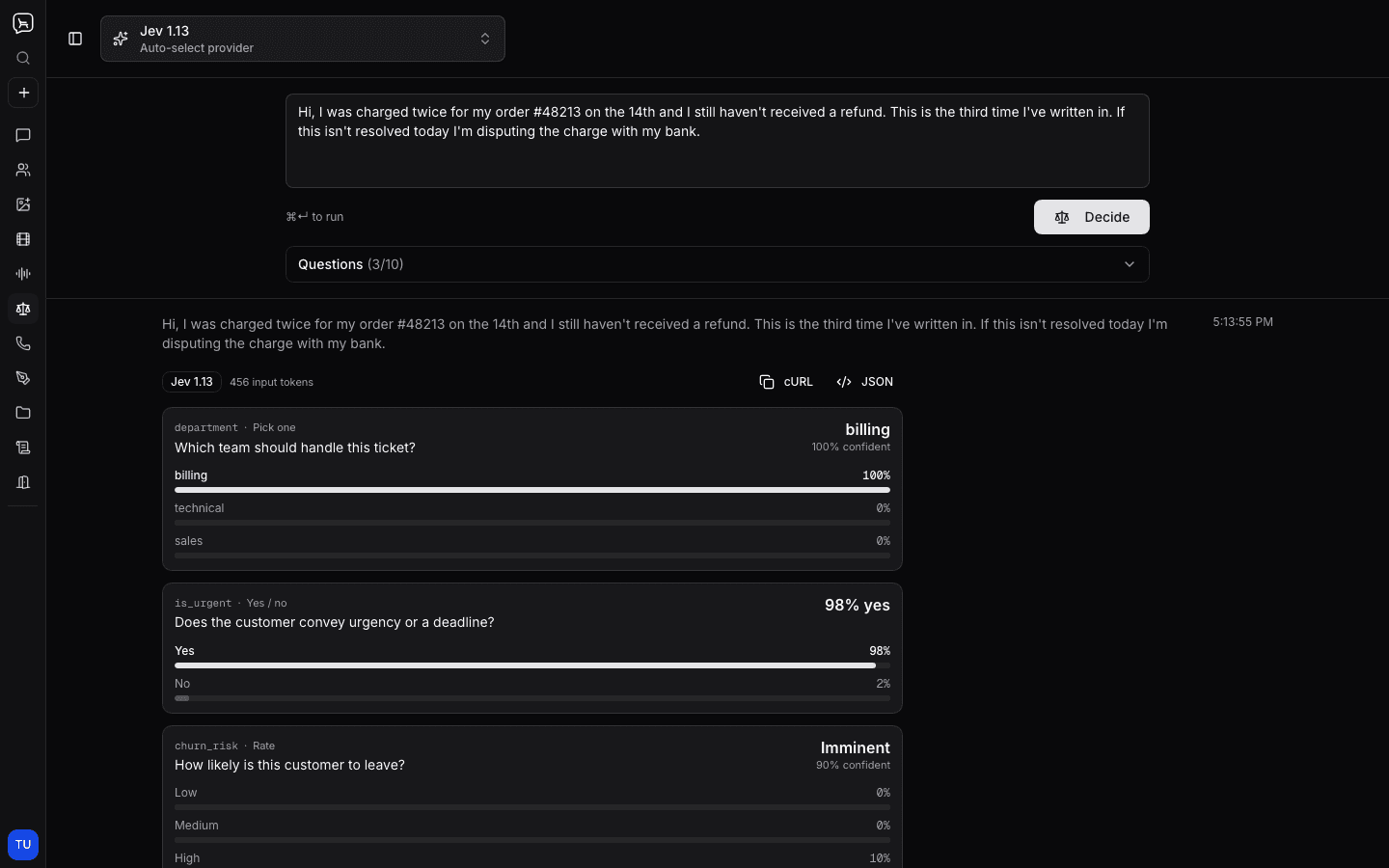Click the app logo at the sidebar top
1389x868 pixels.
(23, 23)
